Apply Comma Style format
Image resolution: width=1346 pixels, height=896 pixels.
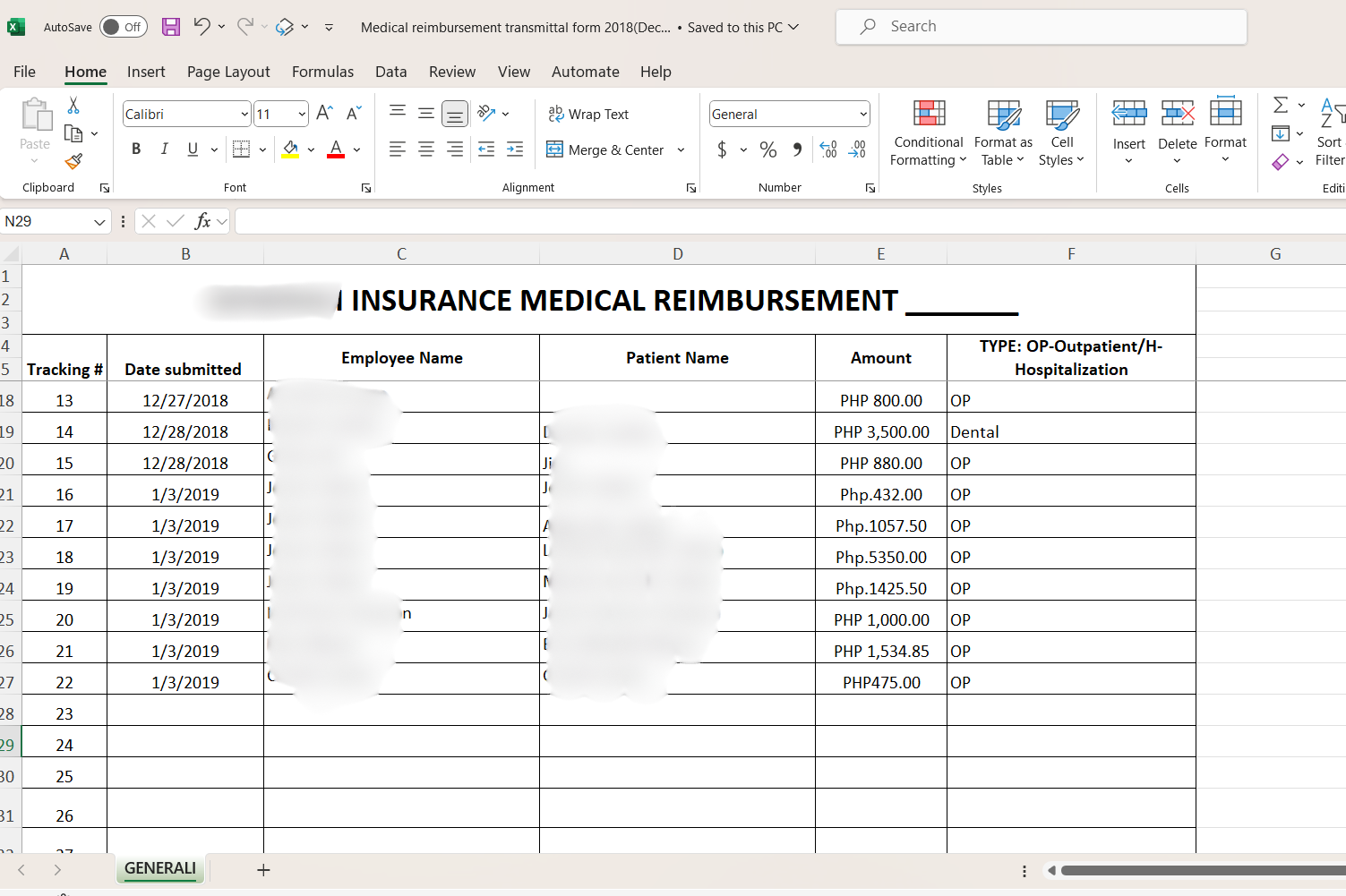click(797, 149)
